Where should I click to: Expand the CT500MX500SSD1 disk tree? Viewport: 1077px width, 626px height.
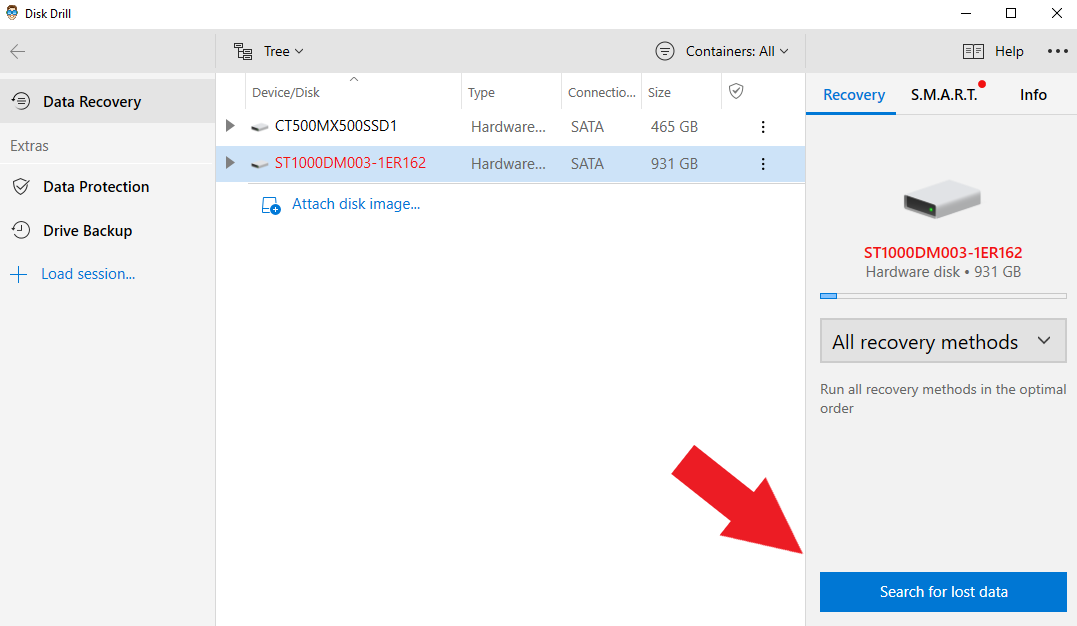(230, 127)
